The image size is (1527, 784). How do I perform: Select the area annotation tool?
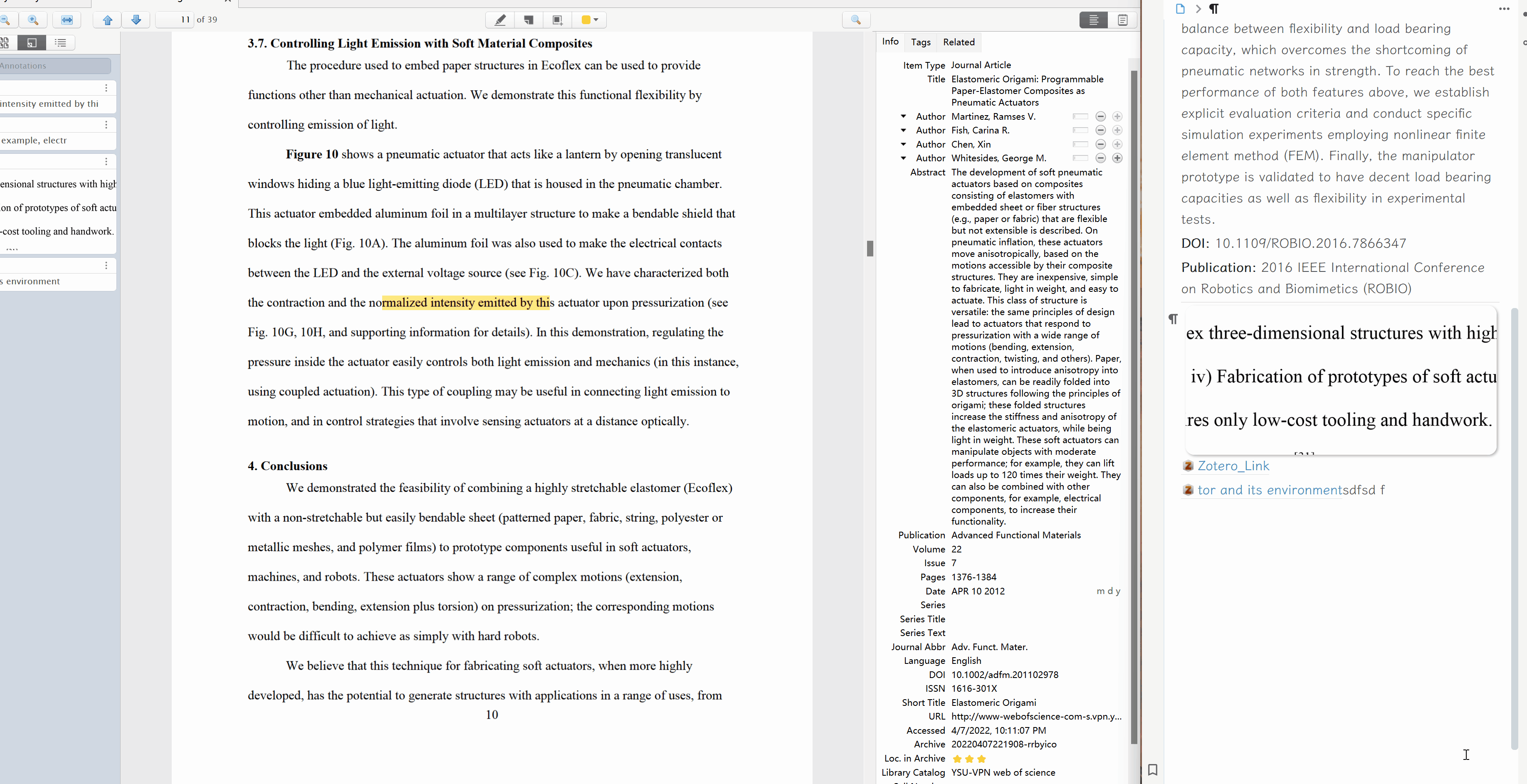coord(557,20)
